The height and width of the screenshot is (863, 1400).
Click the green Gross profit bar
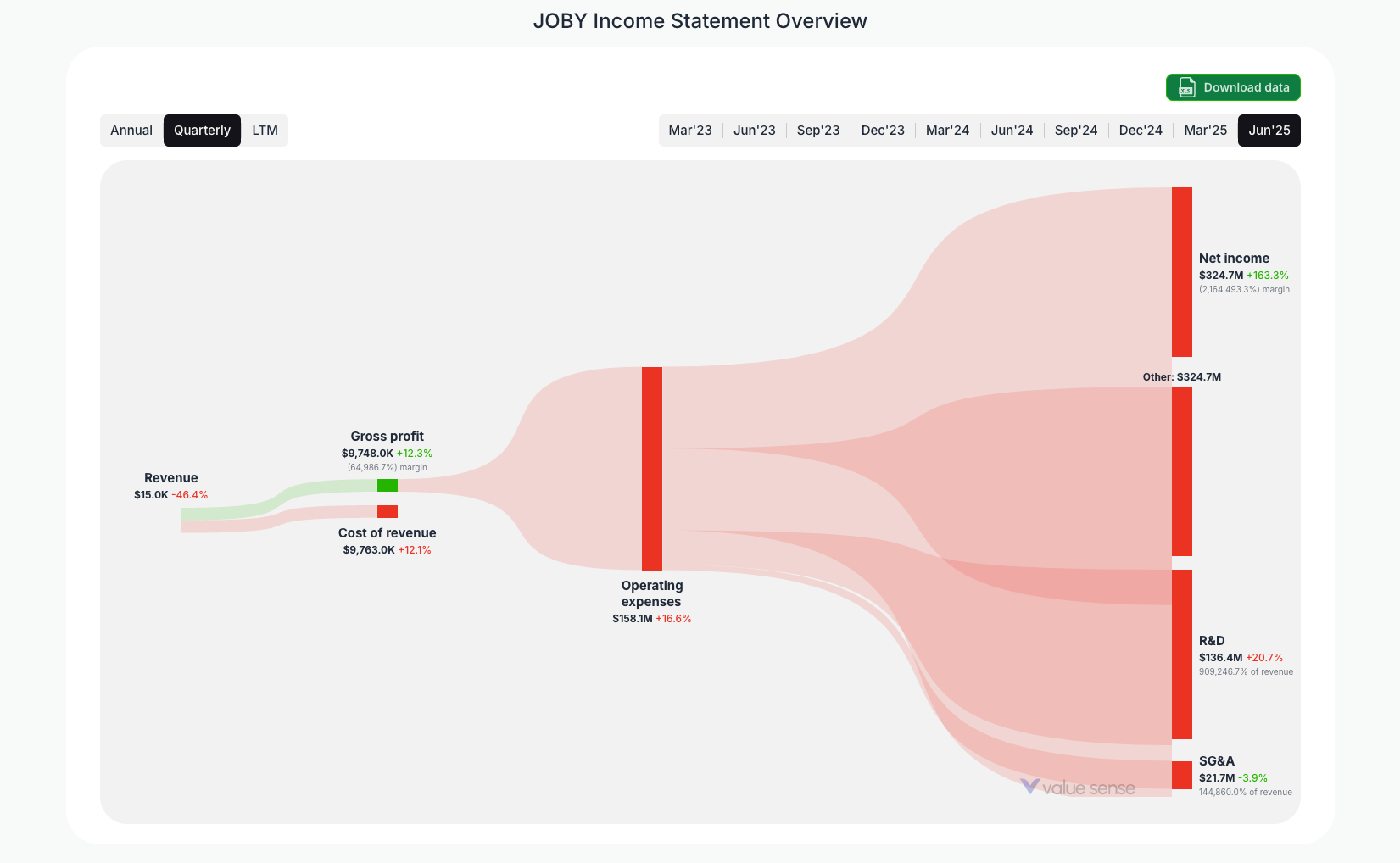[x=388, y=485]
